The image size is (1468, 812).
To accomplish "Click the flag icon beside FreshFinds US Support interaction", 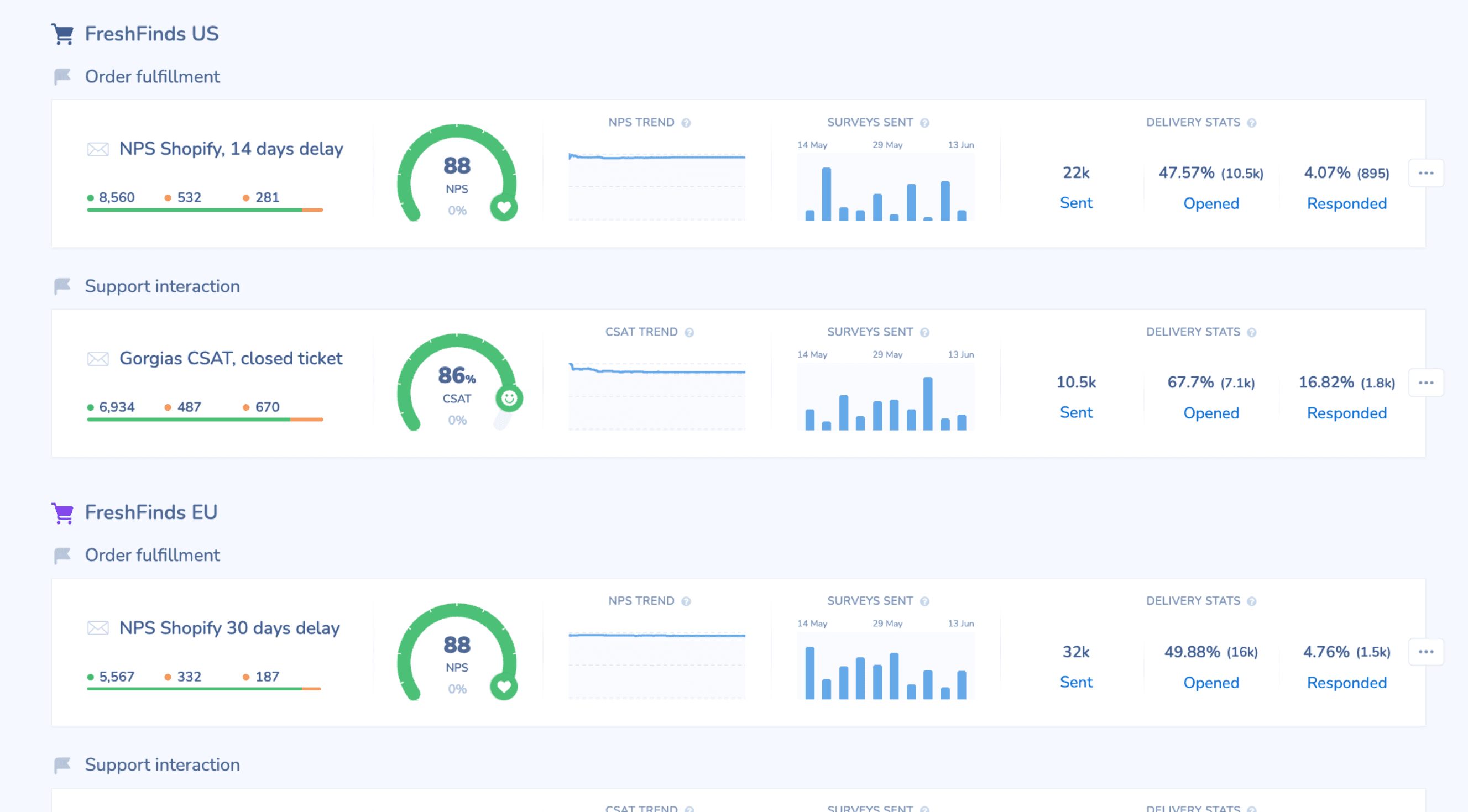I will click(x=62, y=286).
